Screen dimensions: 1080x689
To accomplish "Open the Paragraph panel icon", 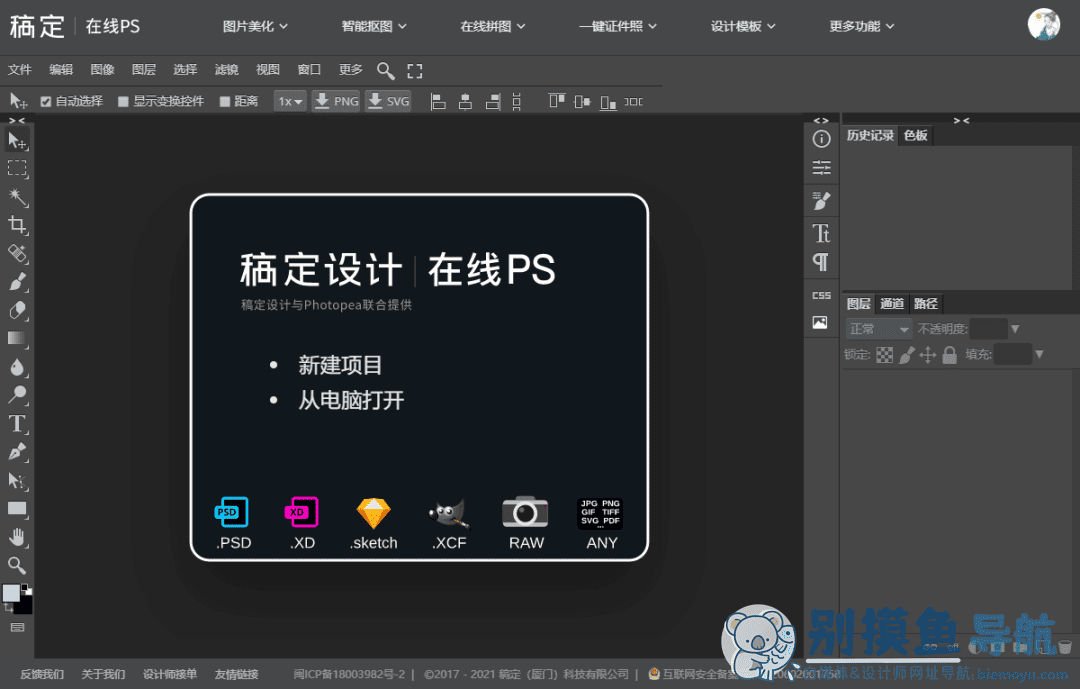I will 821,262.
